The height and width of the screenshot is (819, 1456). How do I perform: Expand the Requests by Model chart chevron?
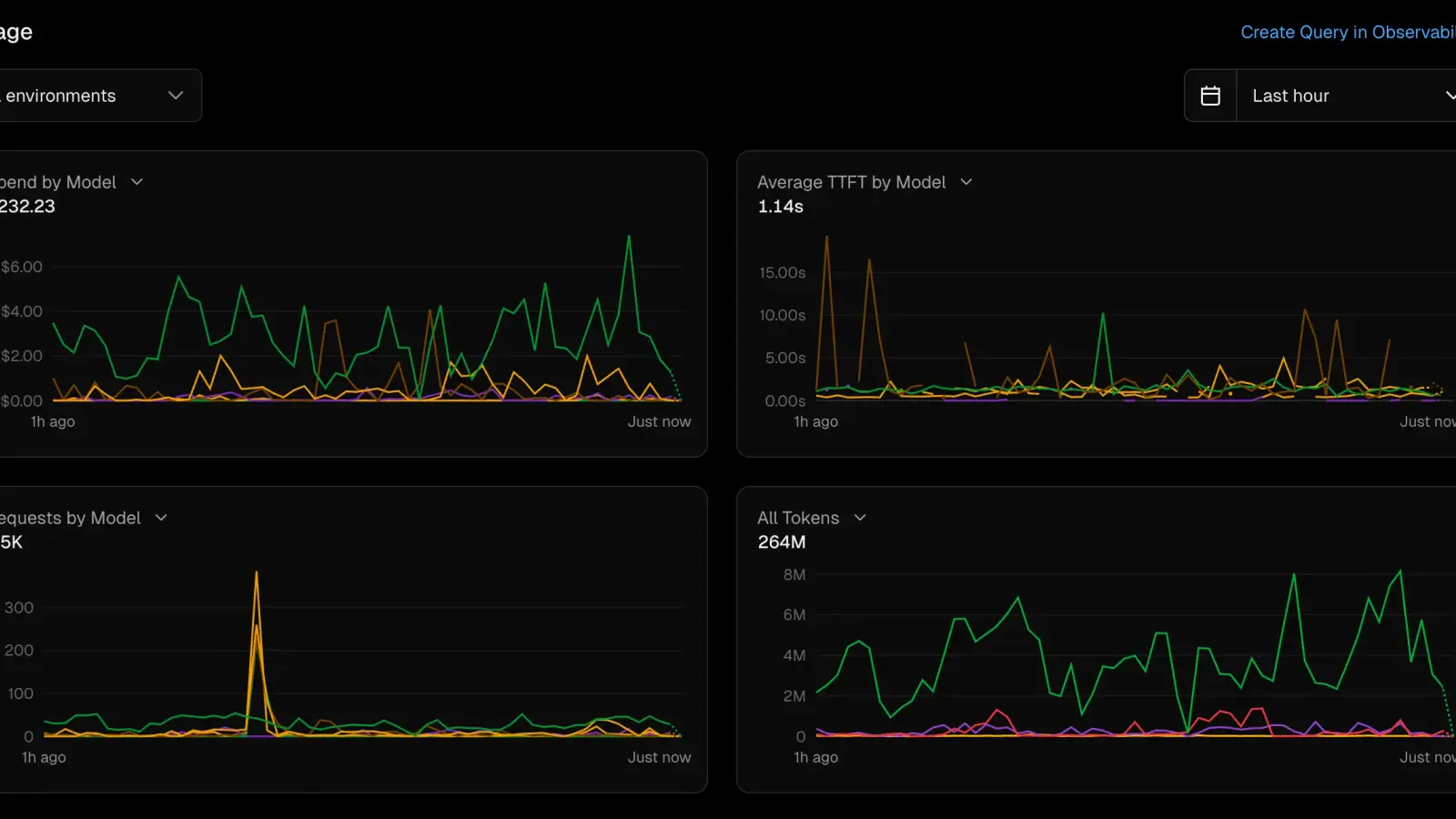[161, 518]
